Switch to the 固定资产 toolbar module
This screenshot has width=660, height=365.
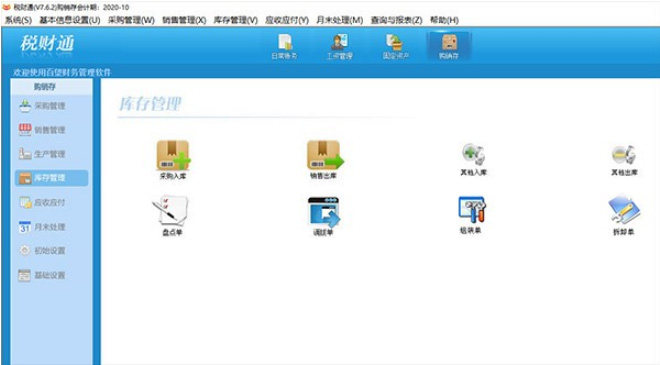[x=395, y=46]
